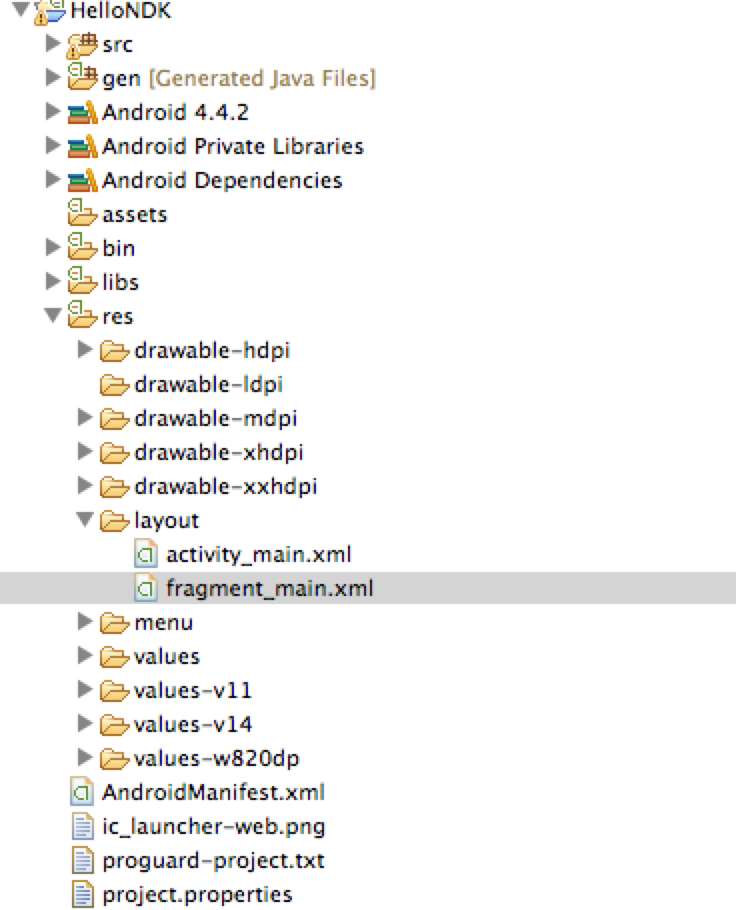Expand values-w820dp folder arrow
This screenshot has width=736, height=910.
pyautogui.click(x=85, y=757)
